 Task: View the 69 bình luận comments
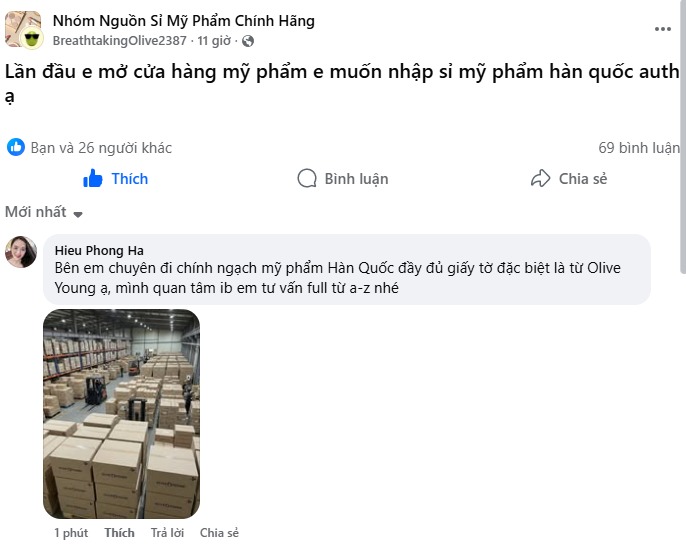click(639, 148)
